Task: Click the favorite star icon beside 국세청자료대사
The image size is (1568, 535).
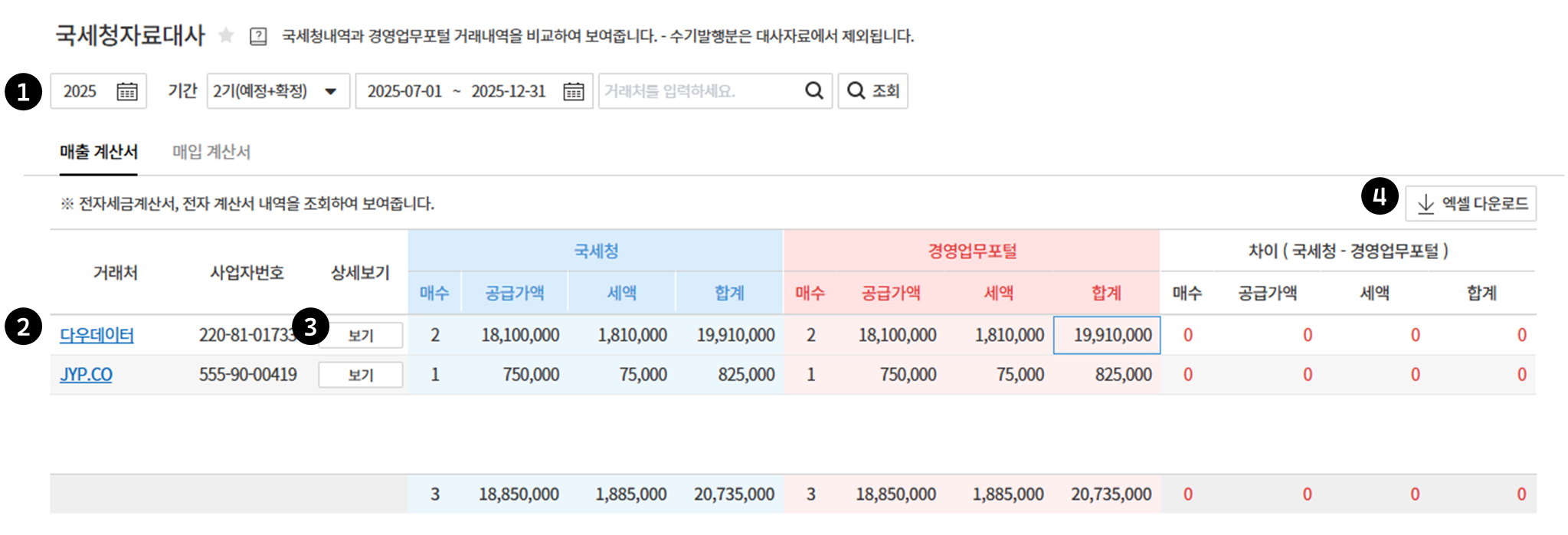Action: click(226, 35)
